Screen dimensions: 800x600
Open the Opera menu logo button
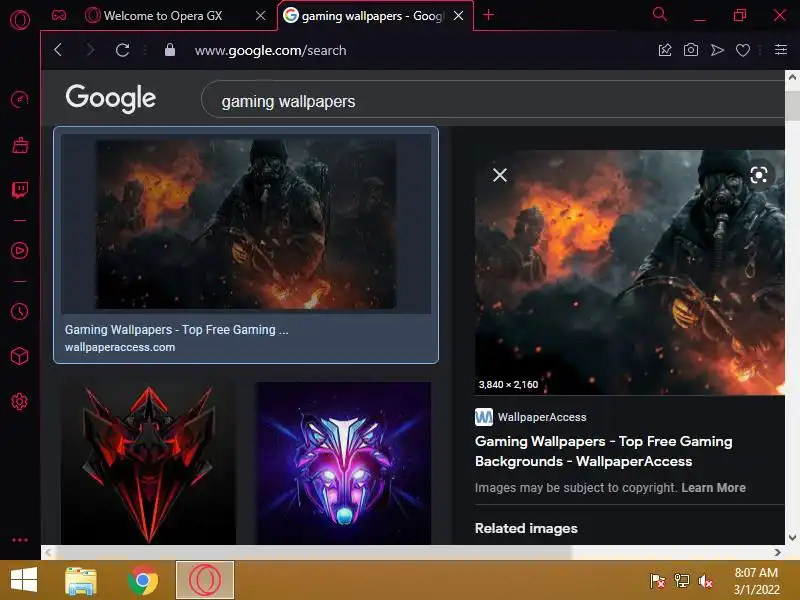tap(20, 19)
